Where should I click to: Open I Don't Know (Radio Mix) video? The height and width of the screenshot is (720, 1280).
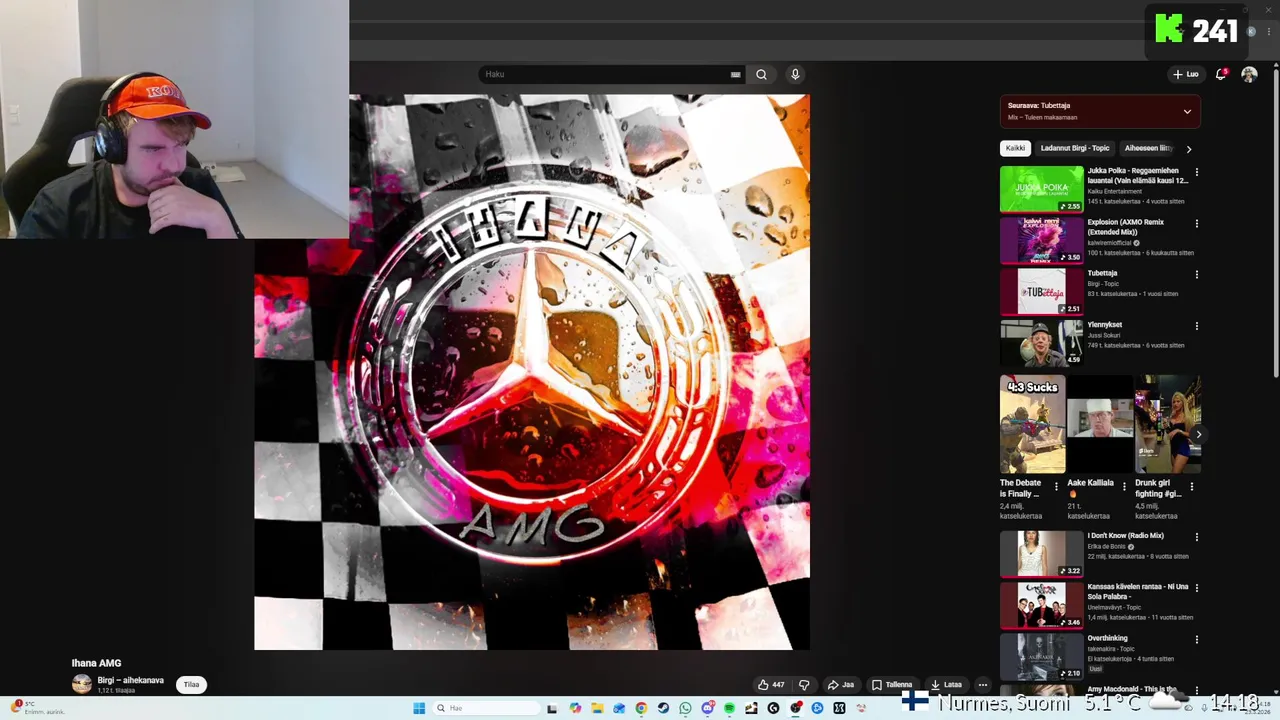1041,554
